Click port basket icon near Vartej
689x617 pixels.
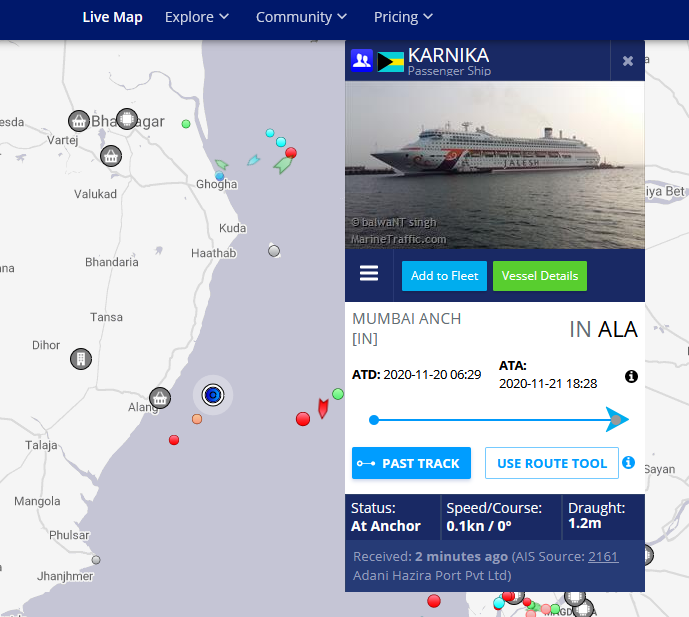[x=79, y=121]
